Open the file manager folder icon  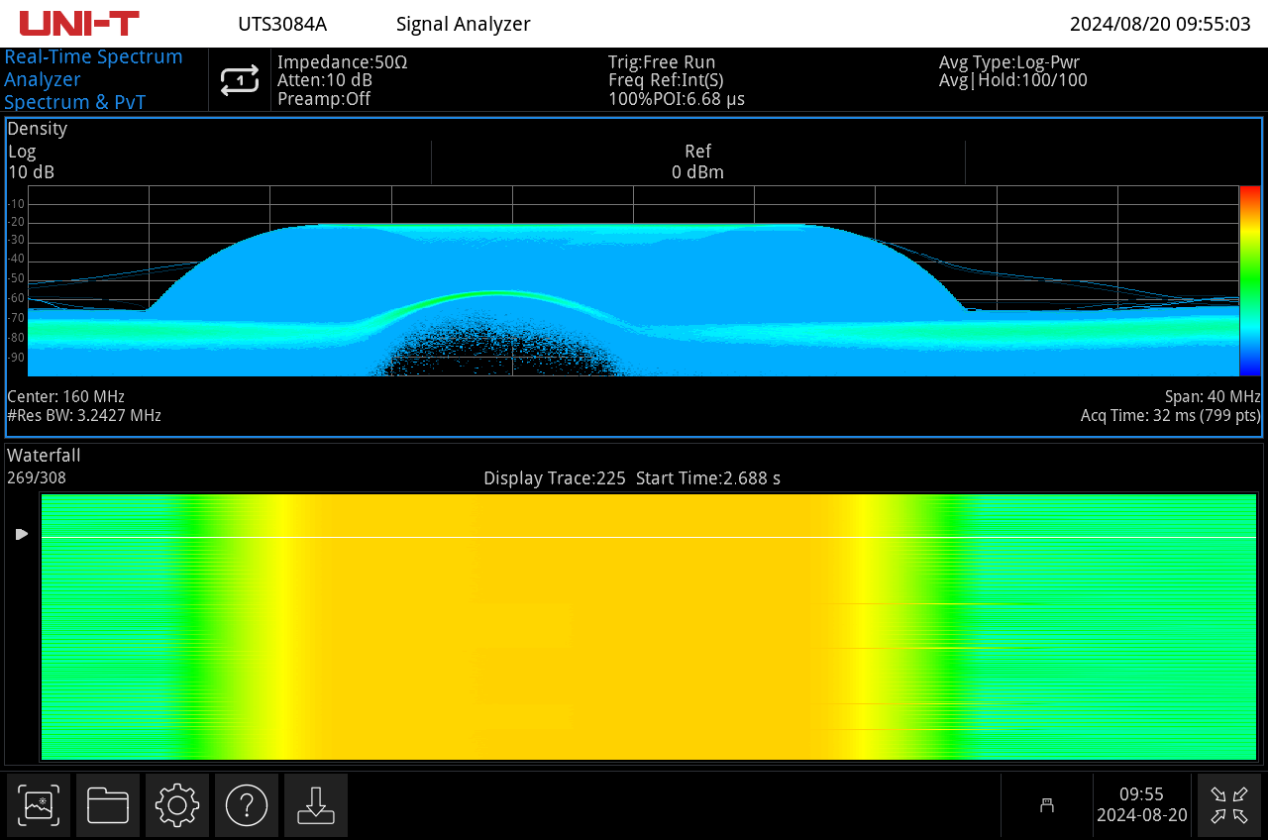point(108,804)
